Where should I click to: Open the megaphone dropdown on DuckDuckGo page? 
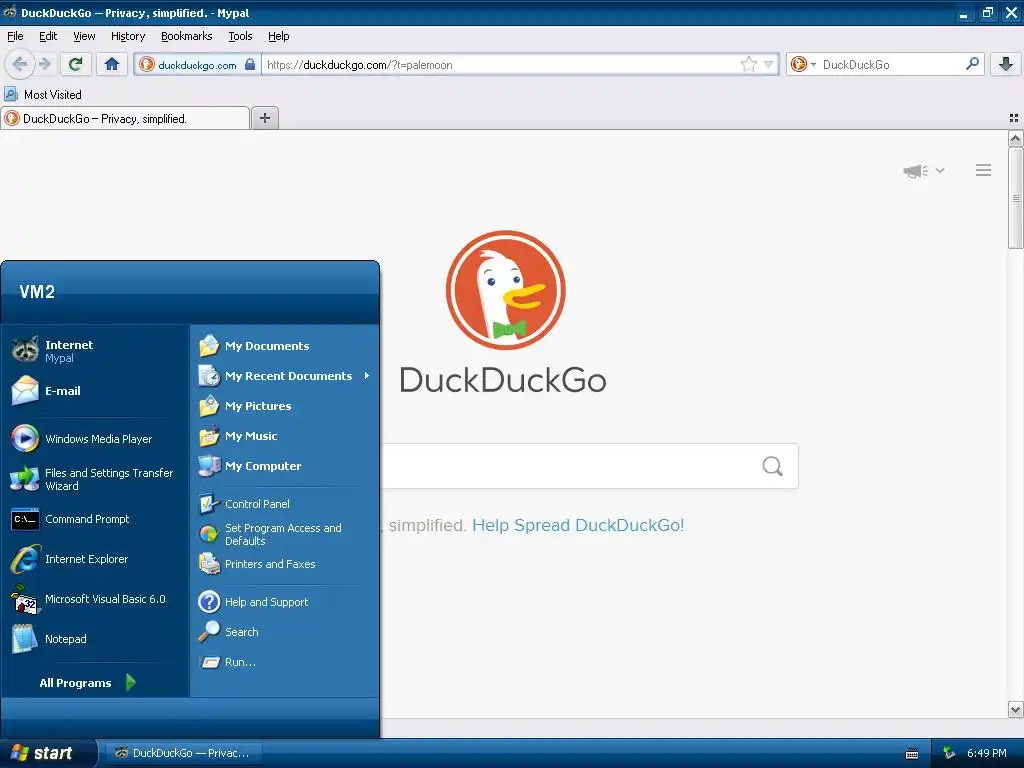pyautogui.click(x=923, y=171)
